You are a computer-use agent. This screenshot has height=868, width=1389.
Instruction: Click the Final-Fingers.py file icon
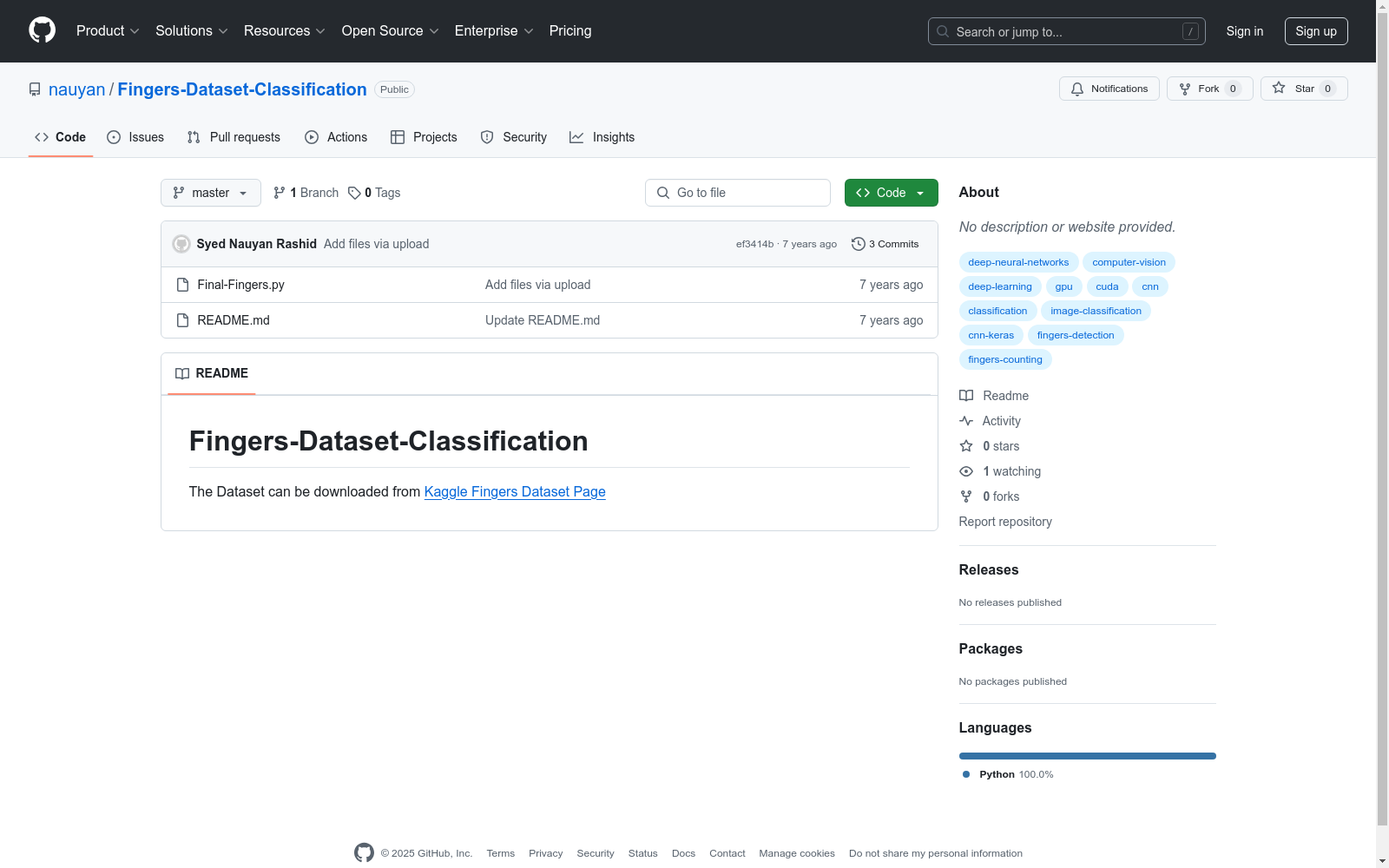point(182,285)
